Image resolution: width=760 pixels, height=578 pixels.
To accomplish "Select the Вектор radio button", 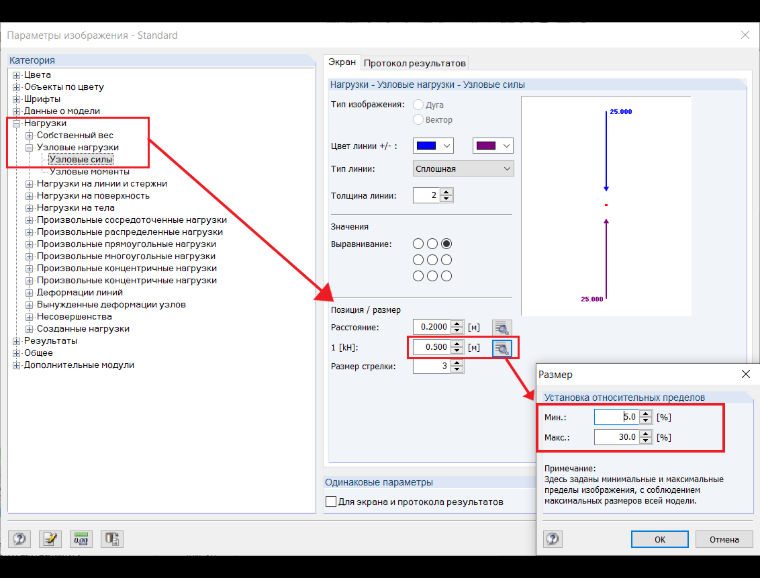I will click(418, 120).
